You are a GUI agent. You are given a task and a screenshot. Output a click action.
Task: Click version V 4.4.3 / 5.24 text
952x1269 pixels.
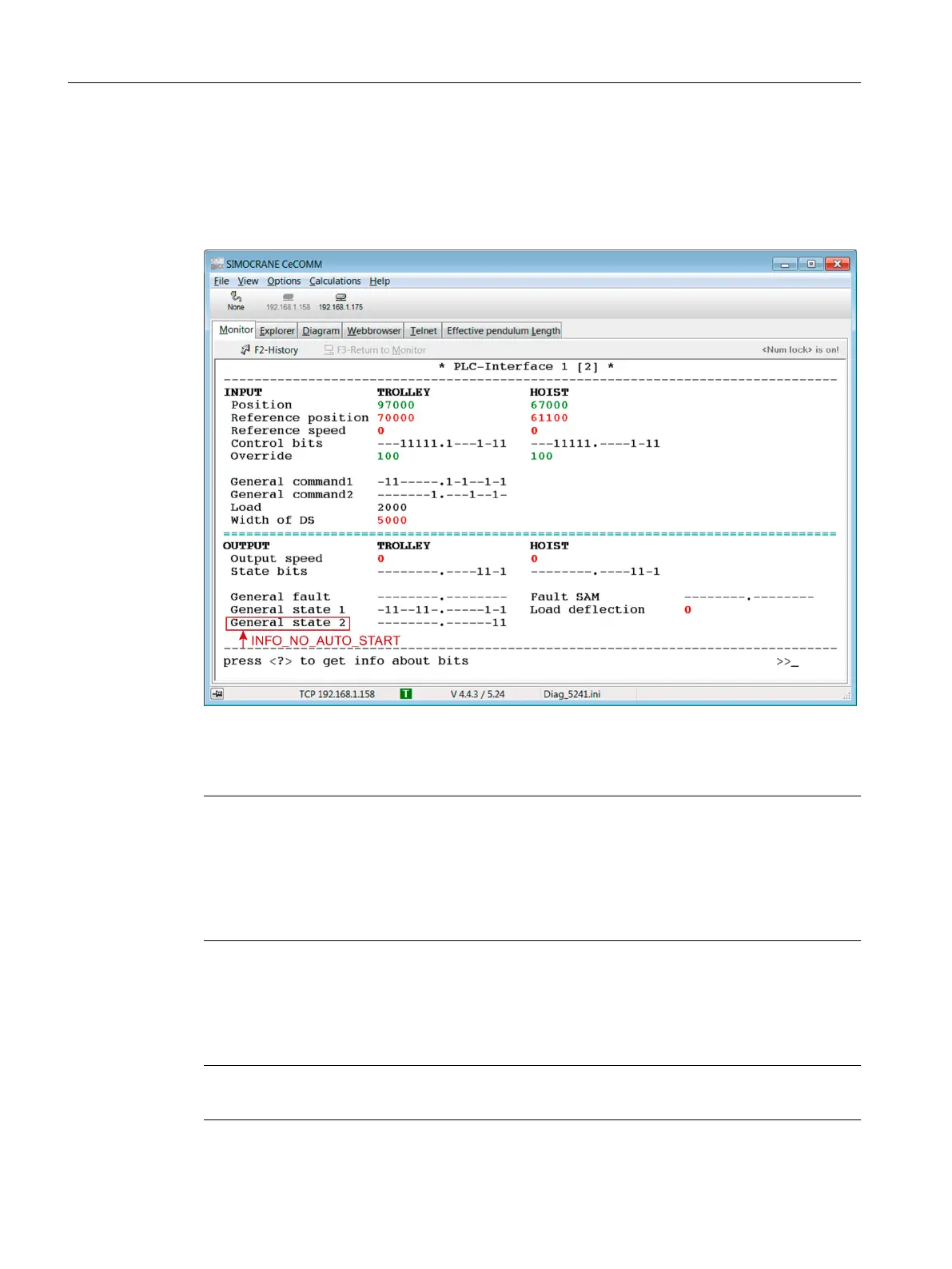click(477, 694)
